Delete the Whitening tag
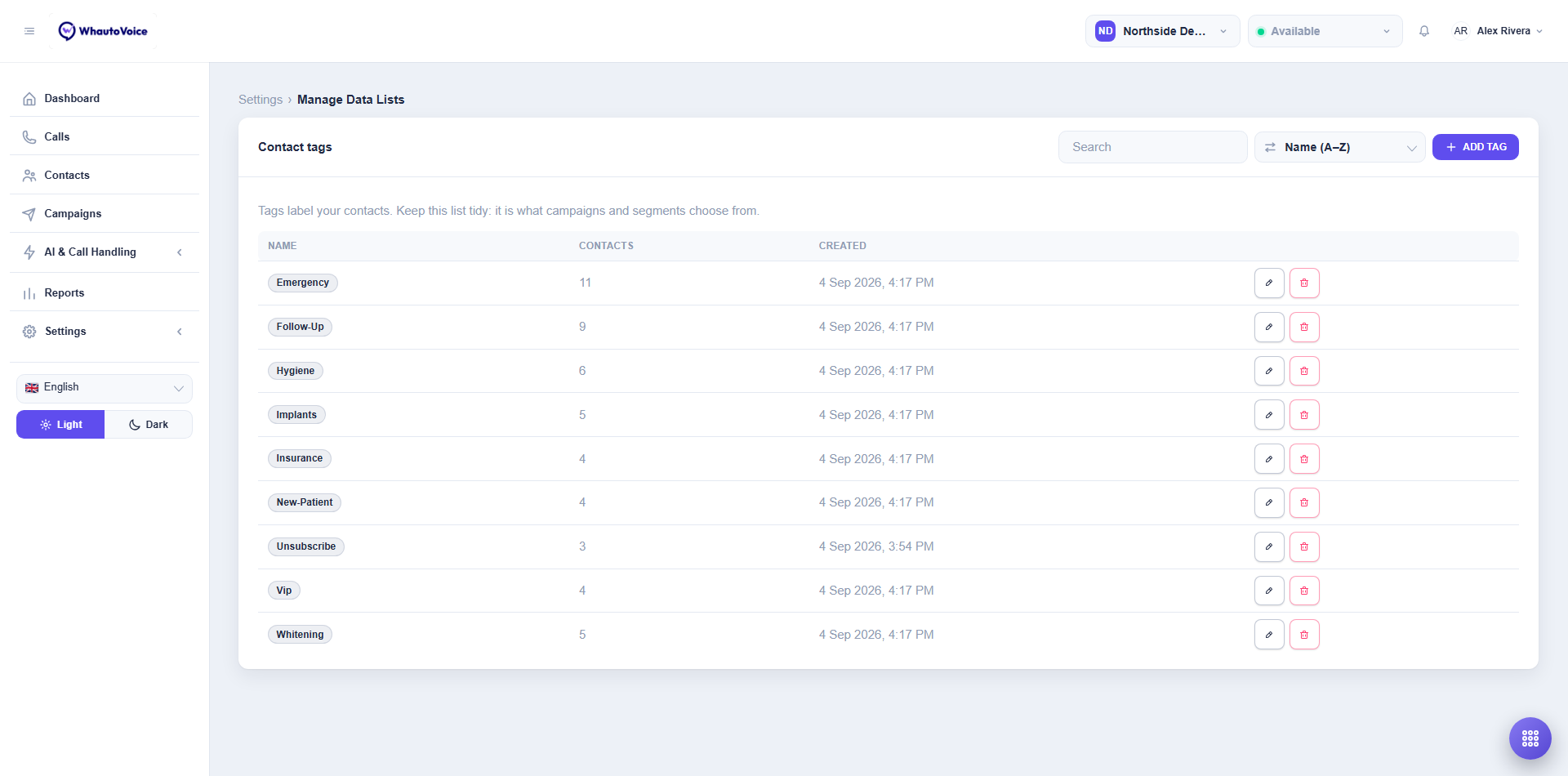Viewport: 1568px width, 776px height. point(1304,635)
